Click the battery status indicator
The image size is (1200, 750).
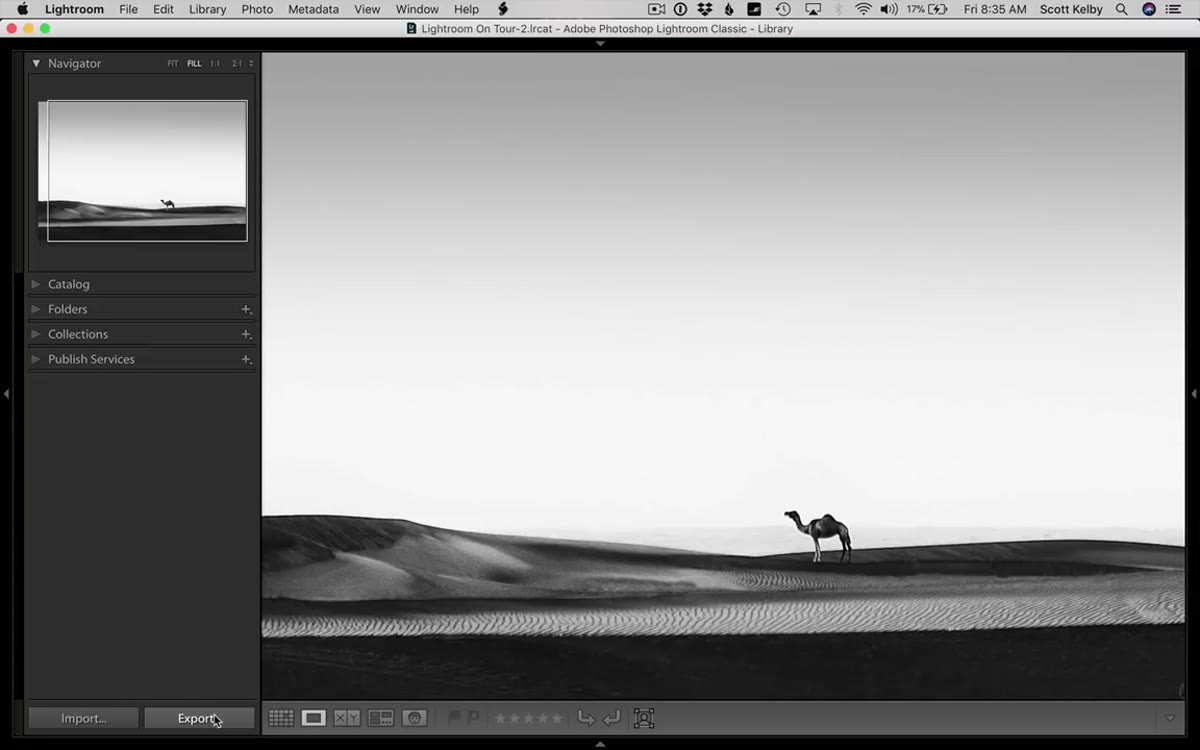[x=927, y=9]
